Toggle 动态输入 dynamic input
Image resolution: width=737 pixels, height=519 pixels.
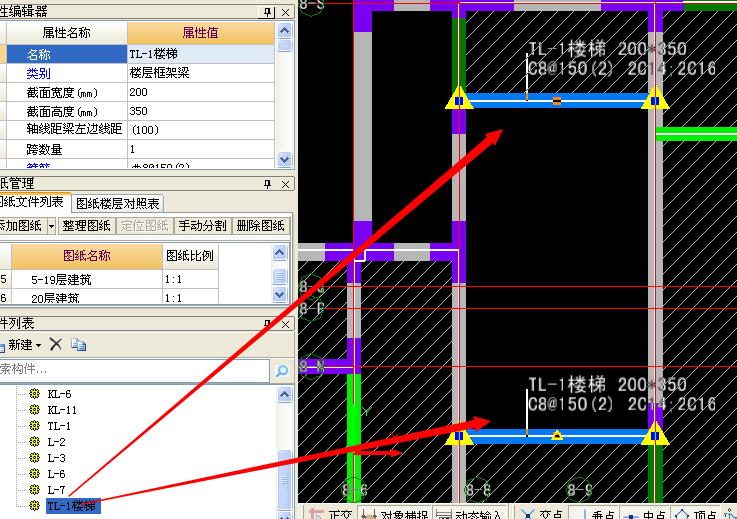(469, 513)
